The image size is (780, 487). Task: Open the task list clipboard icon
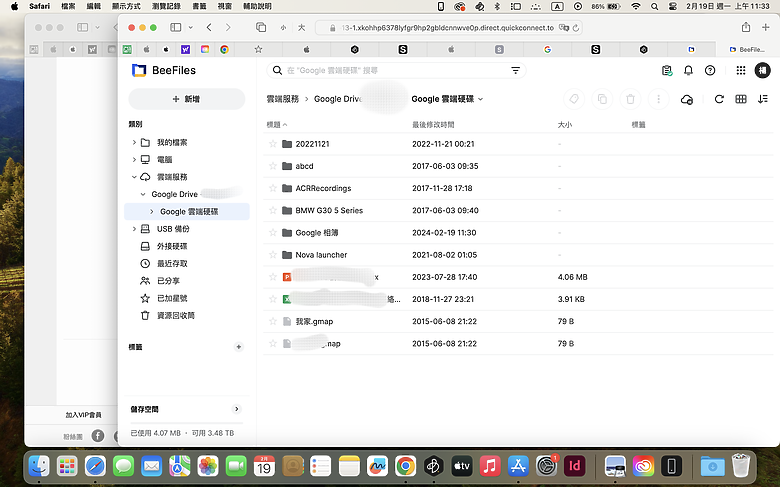[x=667, y=71]
